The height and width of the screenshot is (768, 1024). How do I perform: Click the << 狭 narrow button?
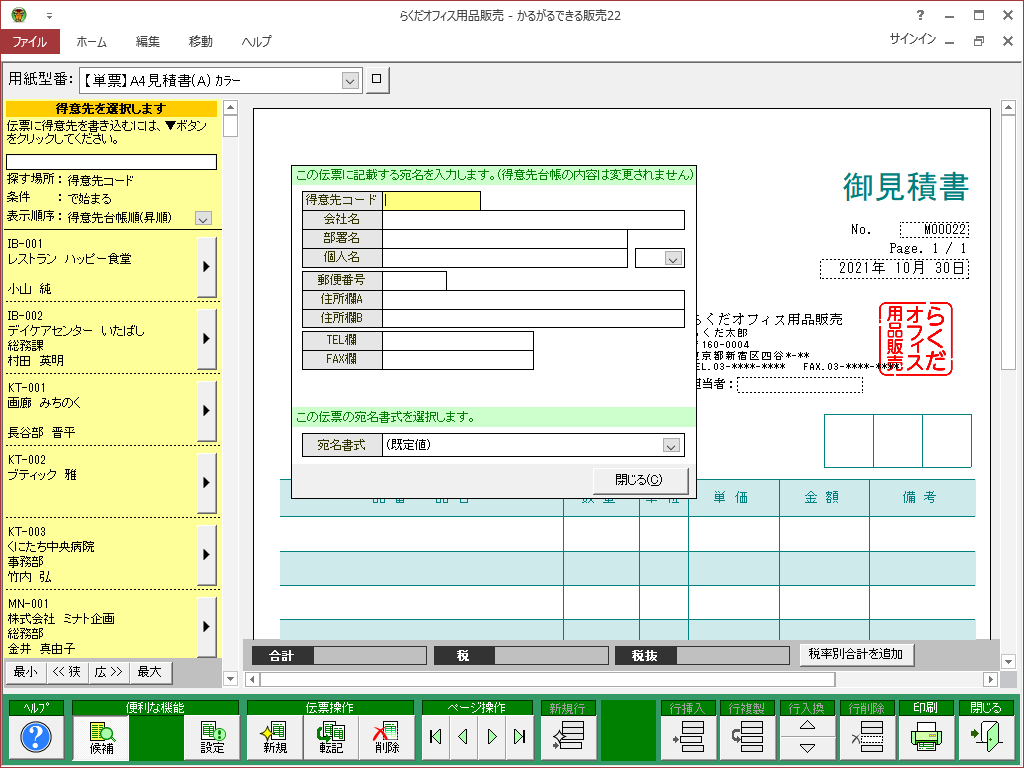pyautogui.click(x=67, y=671)
